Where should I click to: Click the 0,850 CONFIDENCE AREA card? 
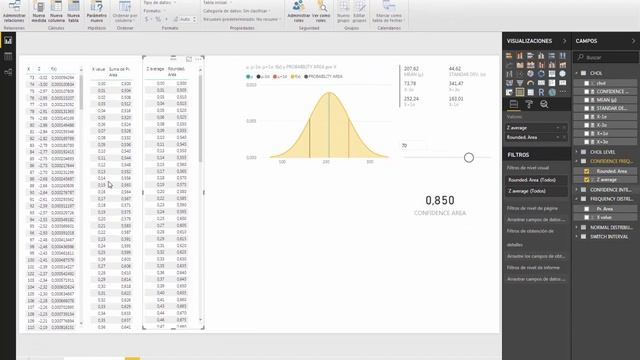point(440,205)
